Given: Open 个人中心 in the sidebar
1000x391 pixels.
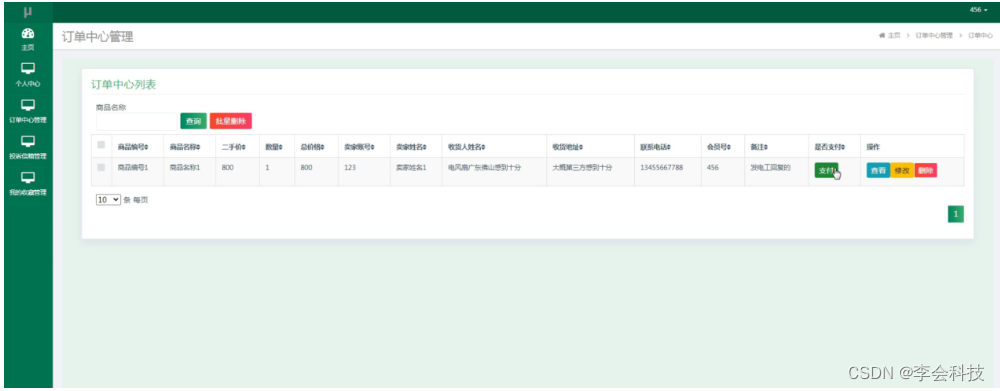Looking at the screenshot, I should click(28, 75).
